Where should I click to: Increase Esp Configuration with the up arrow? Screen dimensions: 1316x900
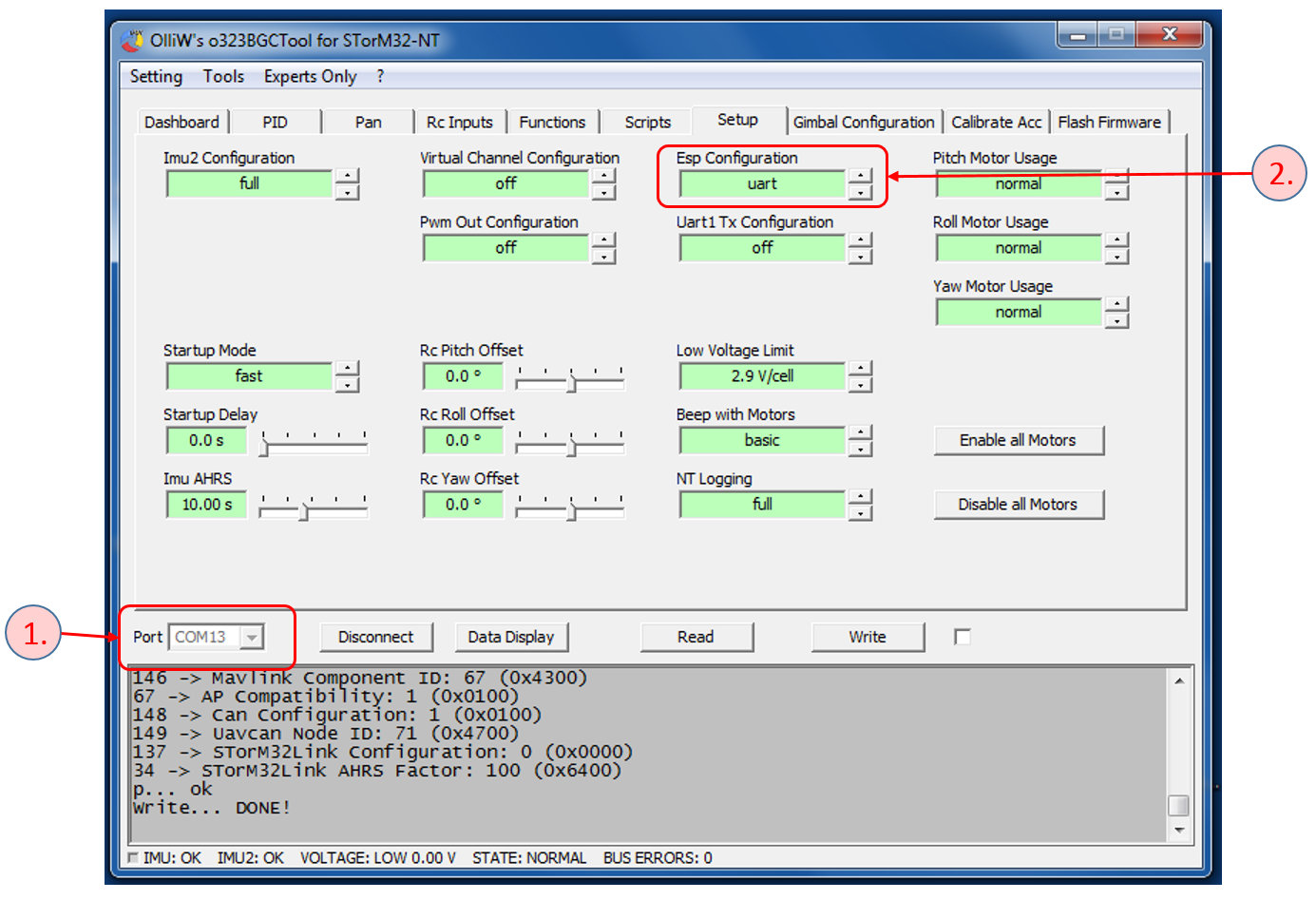pyautogui.click(x=860, y=176)
